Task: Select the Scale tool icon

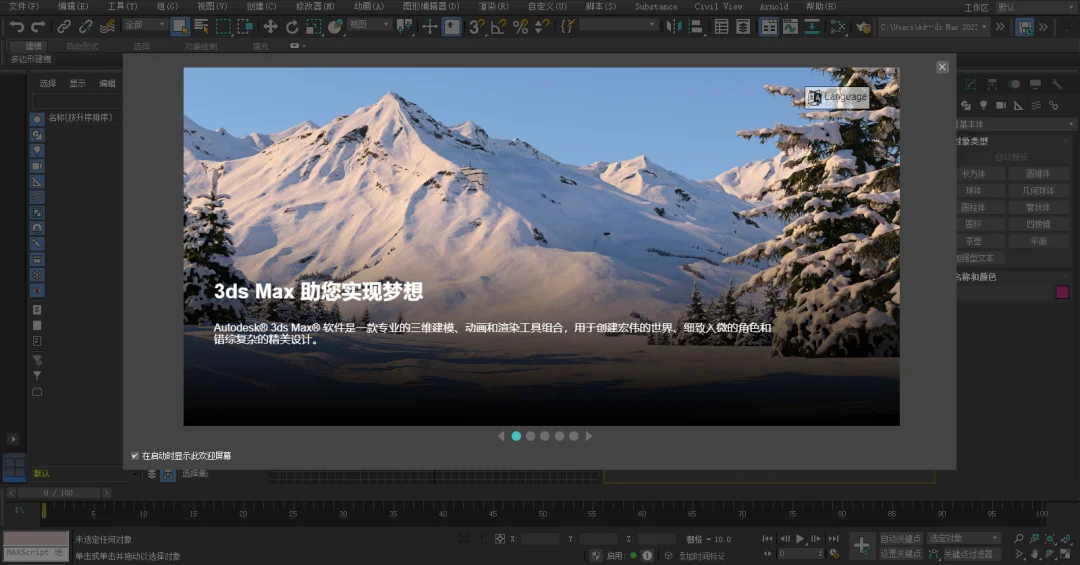Action: click(x=313, y=27)
